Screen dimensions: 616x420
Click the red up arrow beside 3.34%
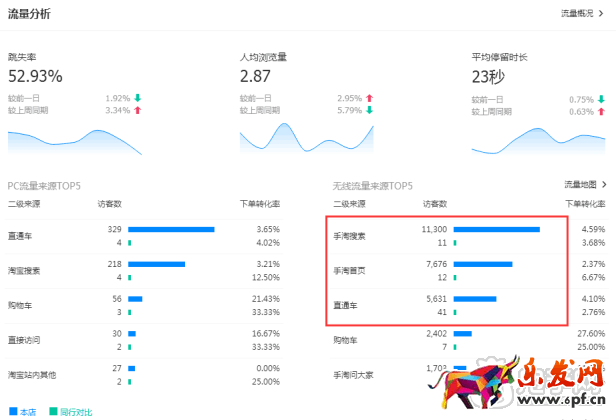point(138,110)
